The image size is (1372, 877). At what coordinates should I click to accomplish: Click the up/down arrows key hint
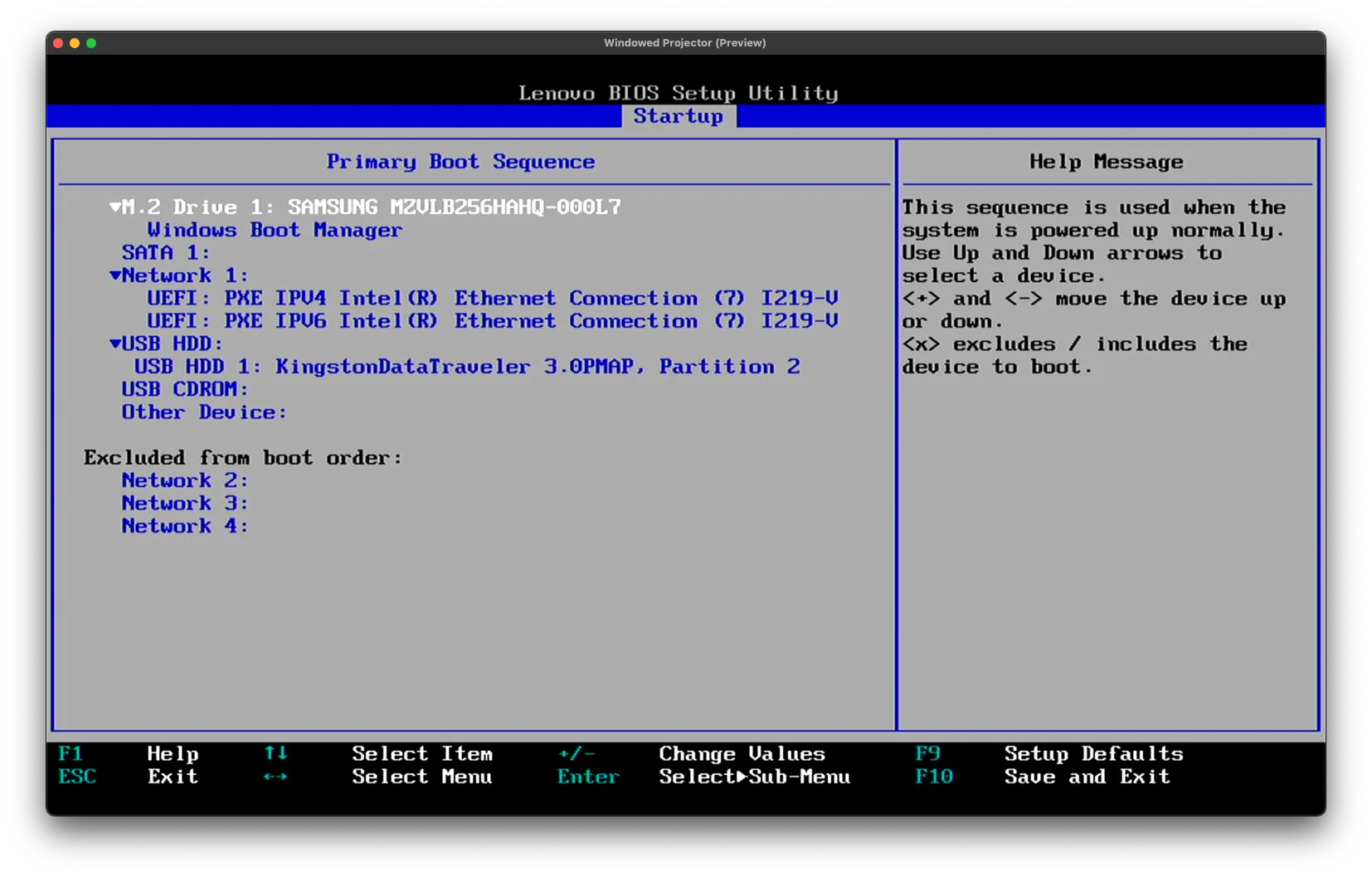point(275,753)
